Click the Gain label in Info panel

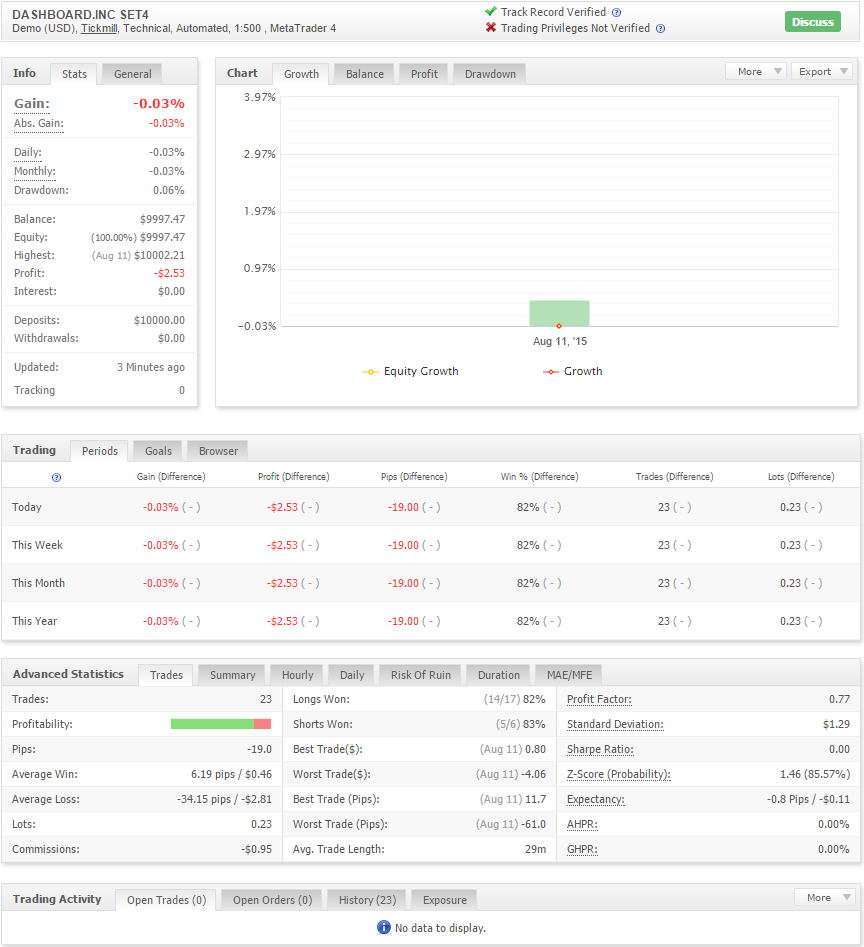31,104
